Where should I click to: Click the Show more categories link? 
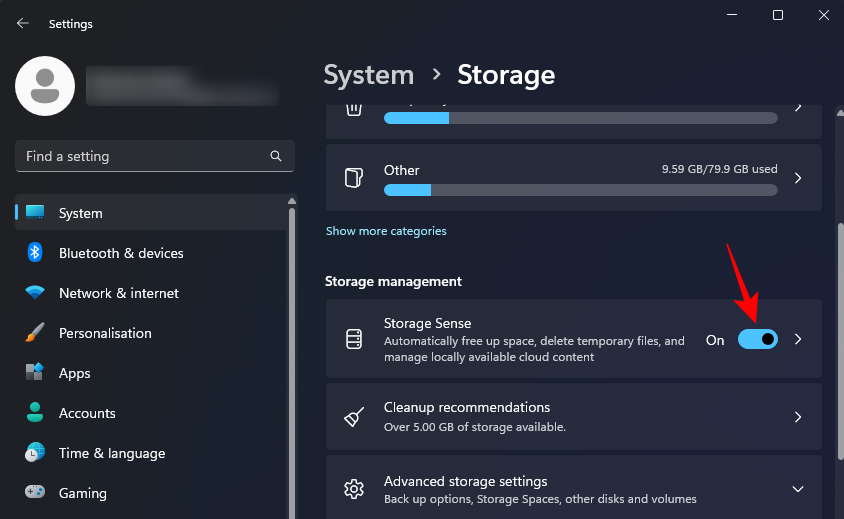click(x=386, y=231)
